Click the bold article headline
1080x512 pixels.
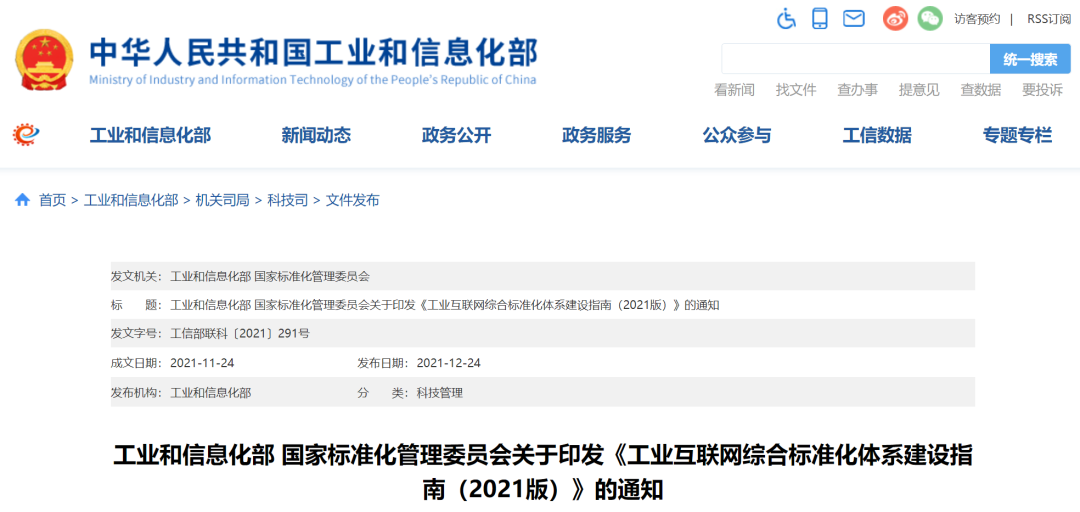(543, 473)
